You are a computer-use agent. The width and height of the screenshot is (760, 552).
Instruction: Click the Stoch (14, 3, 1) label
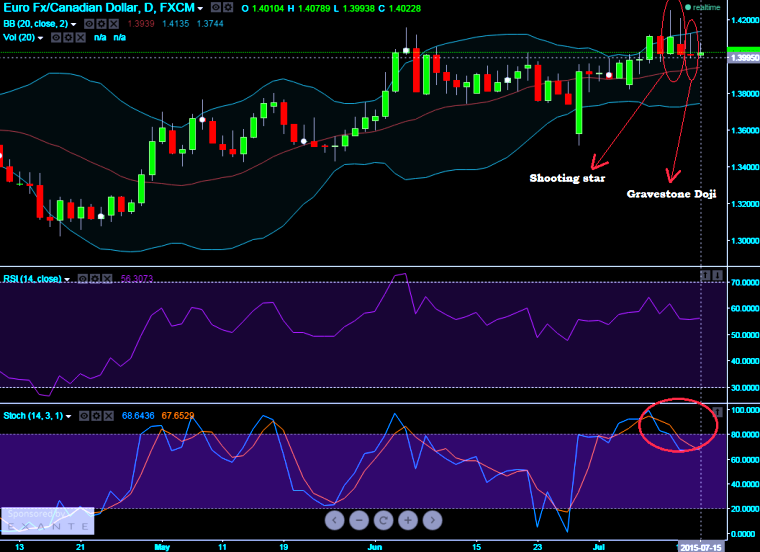[x=33, y=416]
